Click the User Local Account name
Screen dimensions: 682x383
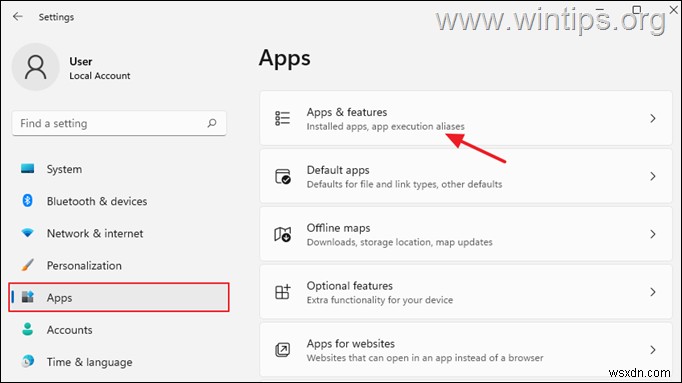click(100, 68)
